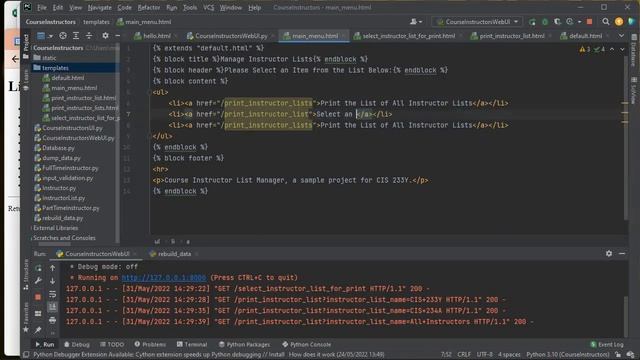
Task: Show the hidden editor tabs chevron
Action: [x=621, y=36]
